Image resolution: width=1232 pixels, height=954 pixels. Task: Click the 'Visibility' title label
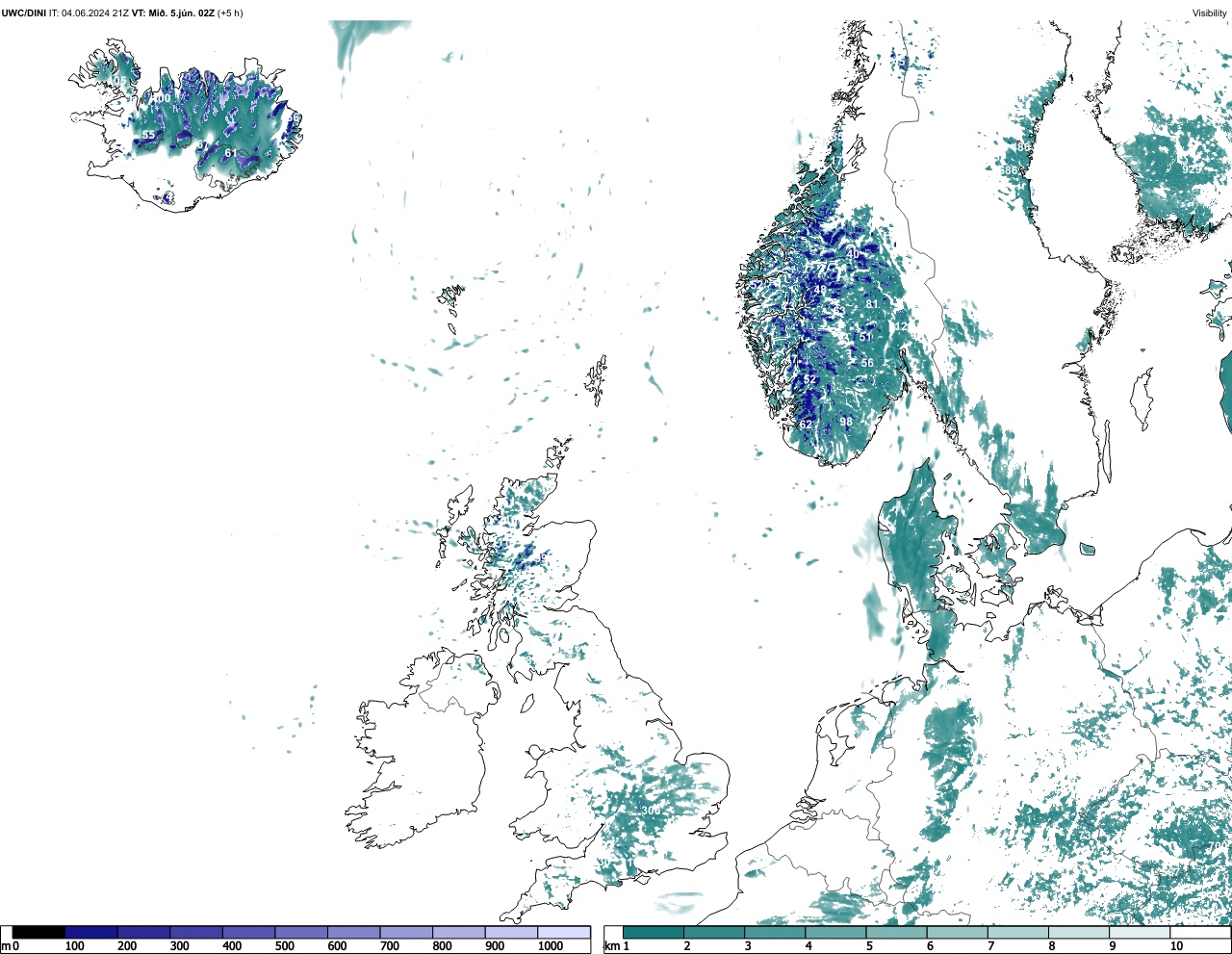[1210, 13]
